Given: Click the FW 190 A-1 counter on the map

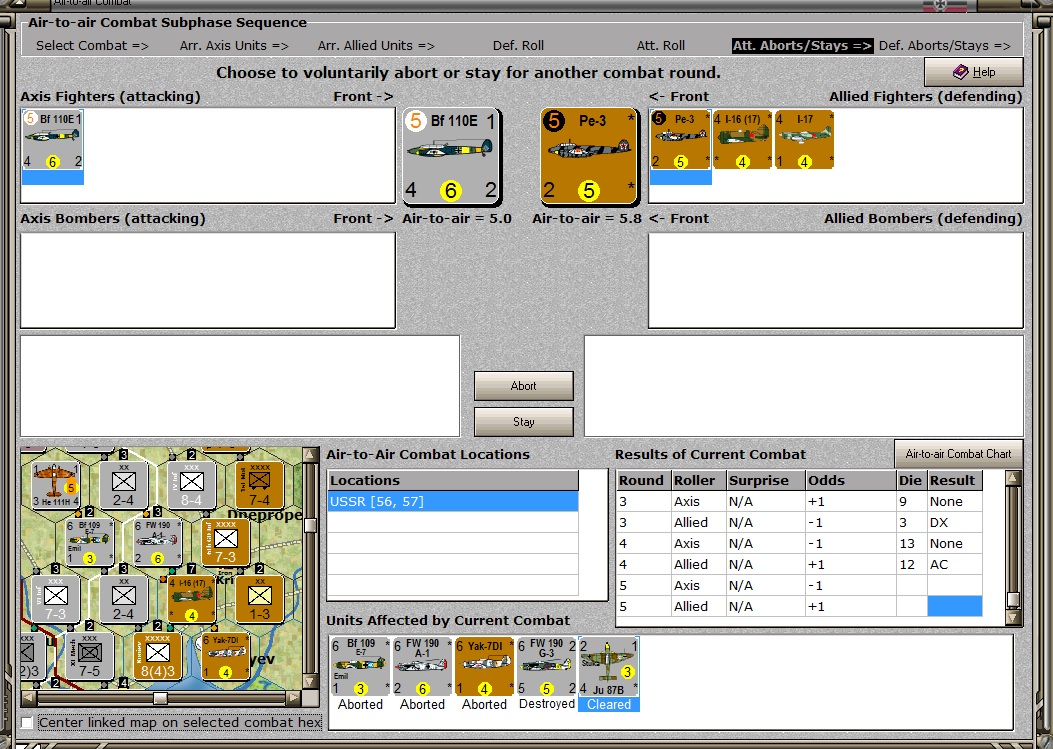Looking at the screenshot, I should [157, 542].
